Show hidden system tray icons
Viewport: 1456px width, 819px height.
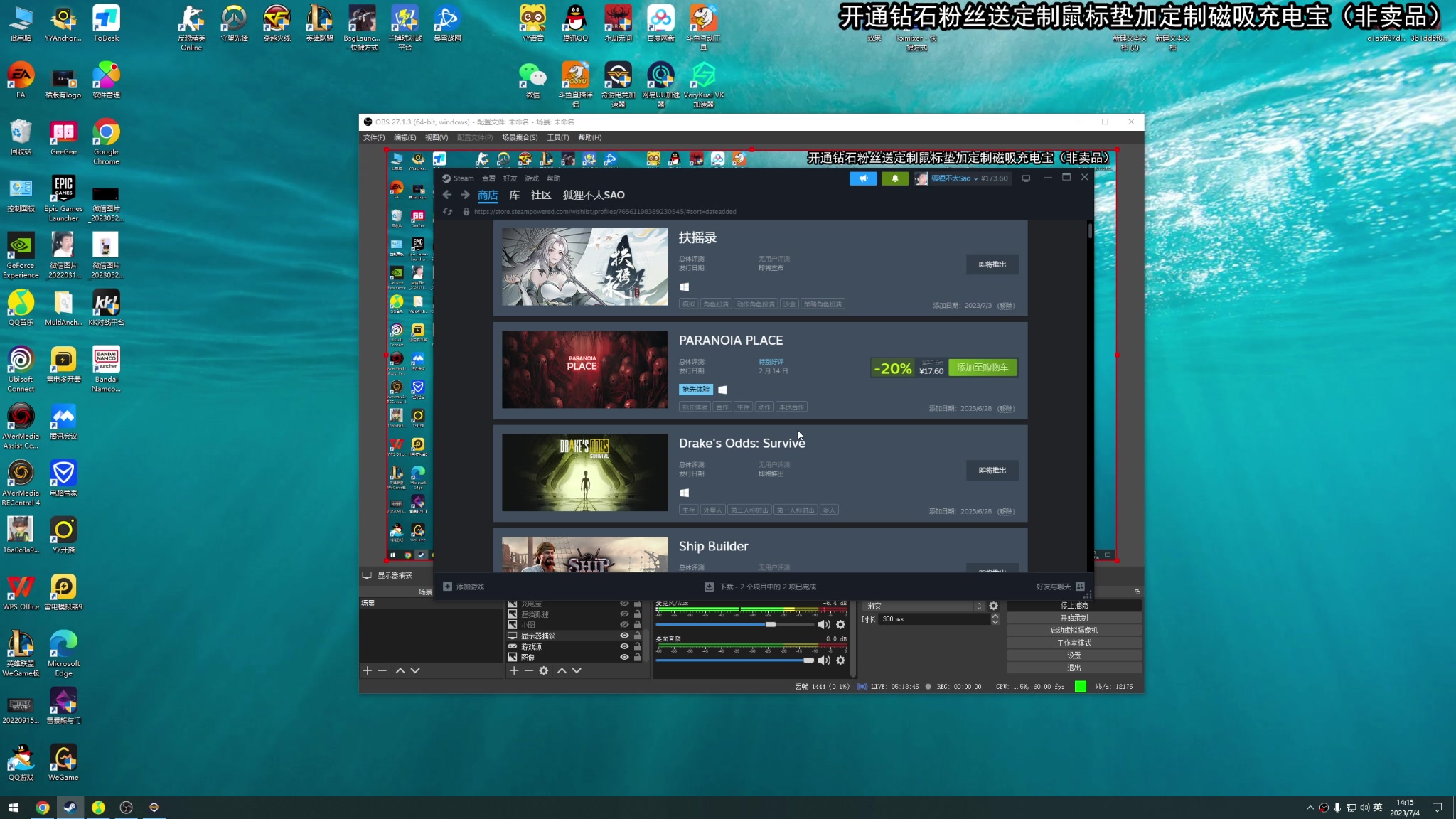1310,808
